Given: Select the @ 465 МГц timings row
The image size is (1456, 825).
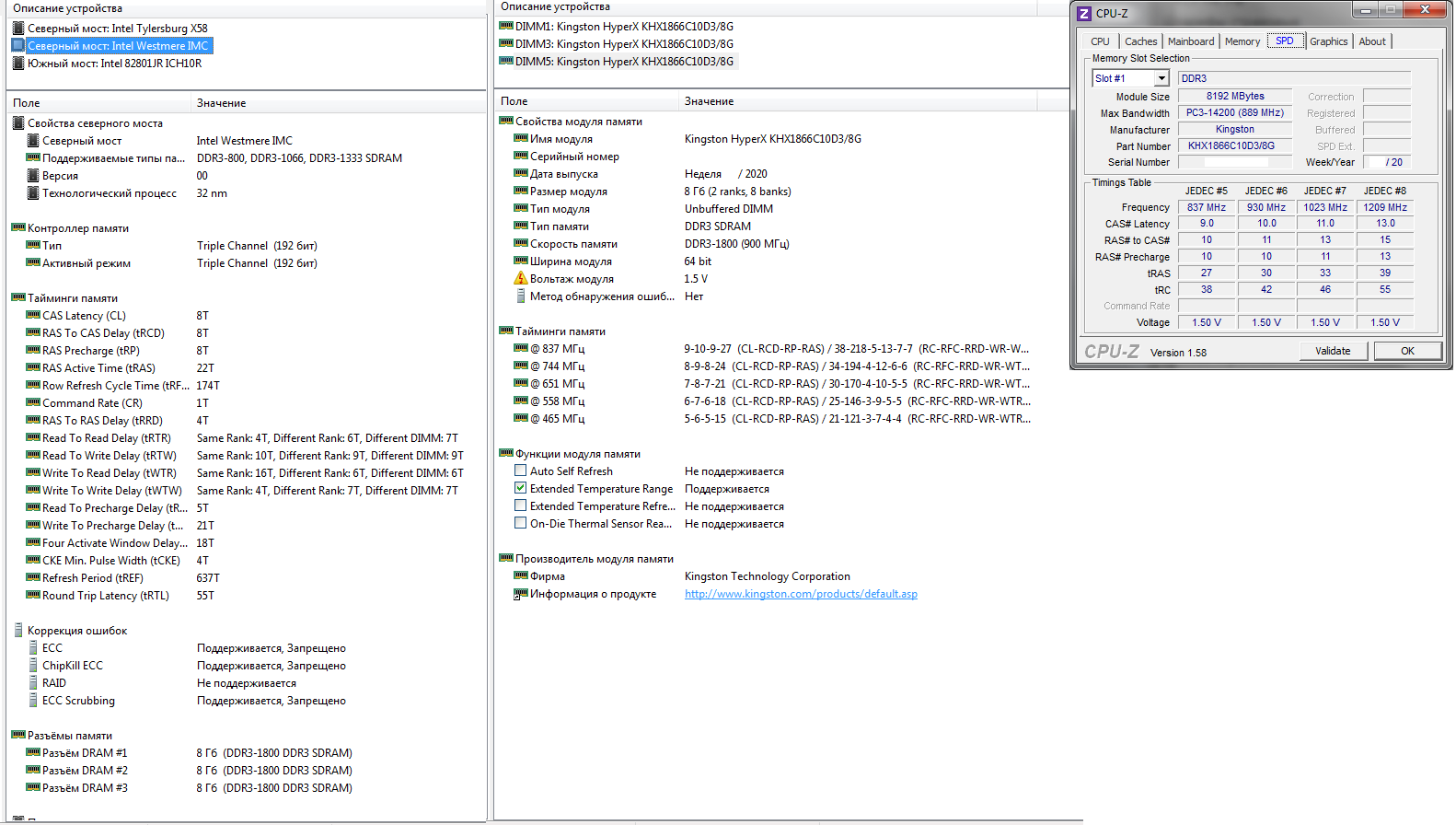Looking at the screenshot, I should click(x=781, y=419).
